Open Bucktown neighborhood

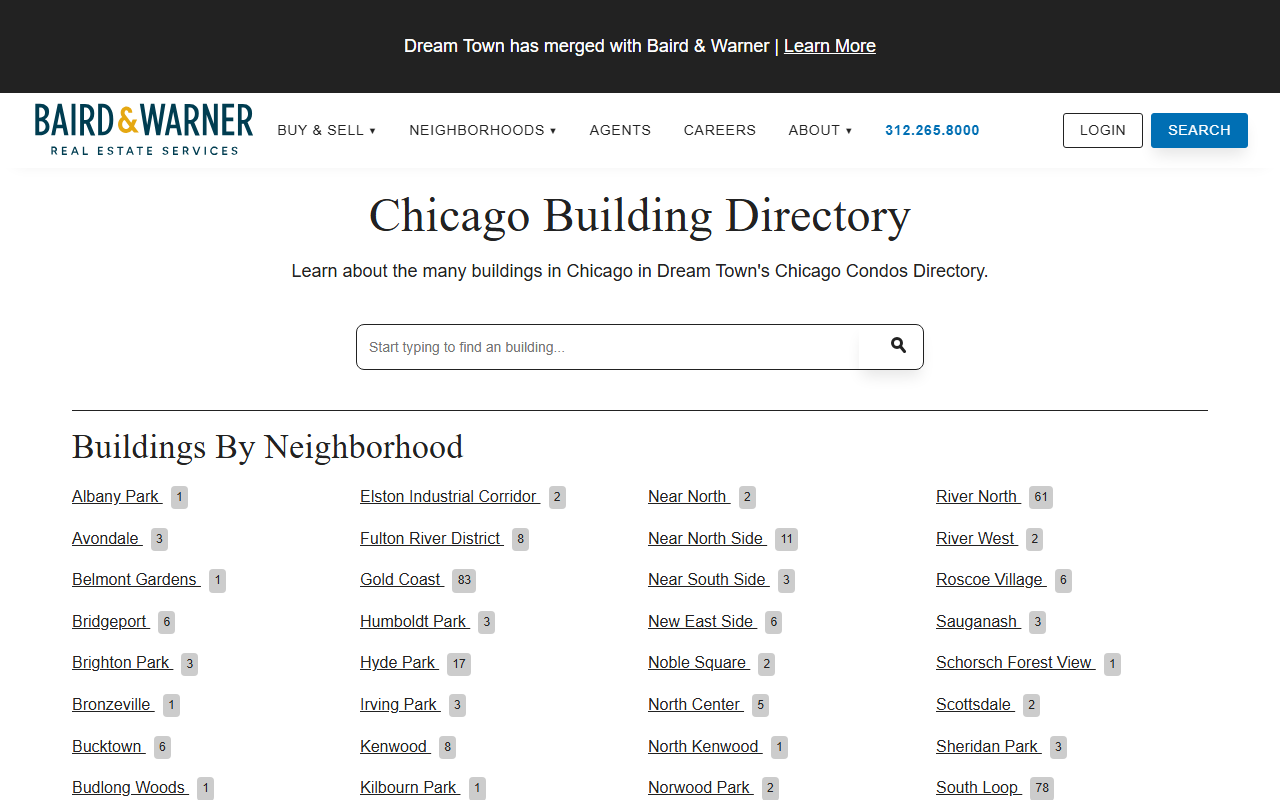coord(108,746)
